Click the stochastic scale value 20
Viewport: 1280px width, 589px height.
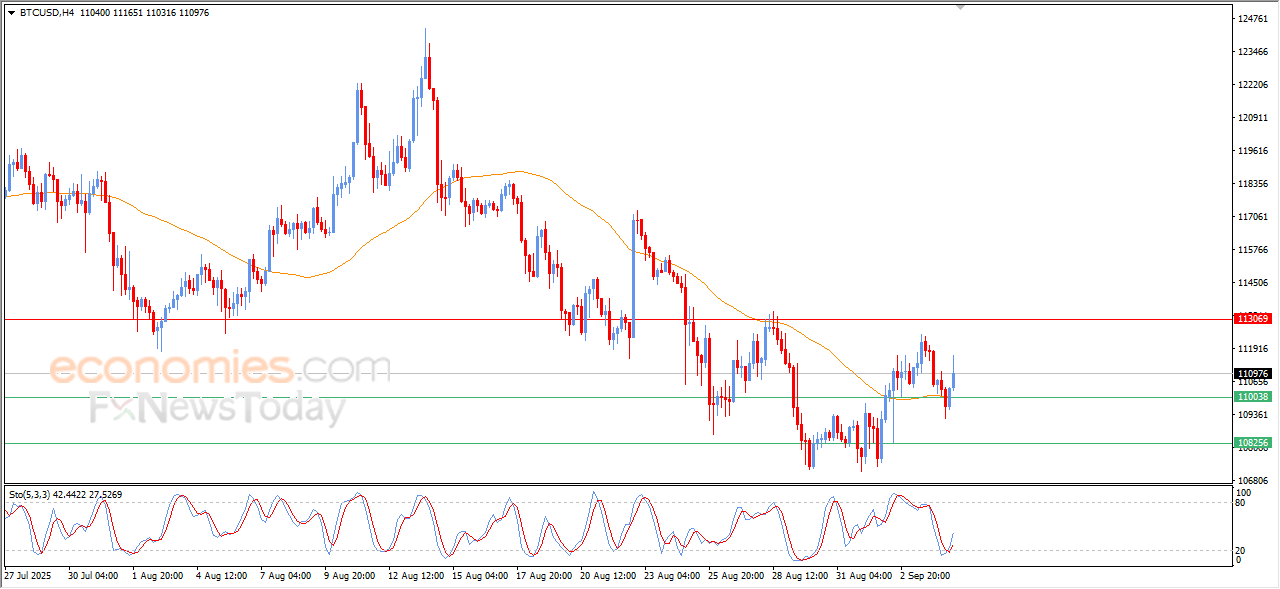point(1242,551)
